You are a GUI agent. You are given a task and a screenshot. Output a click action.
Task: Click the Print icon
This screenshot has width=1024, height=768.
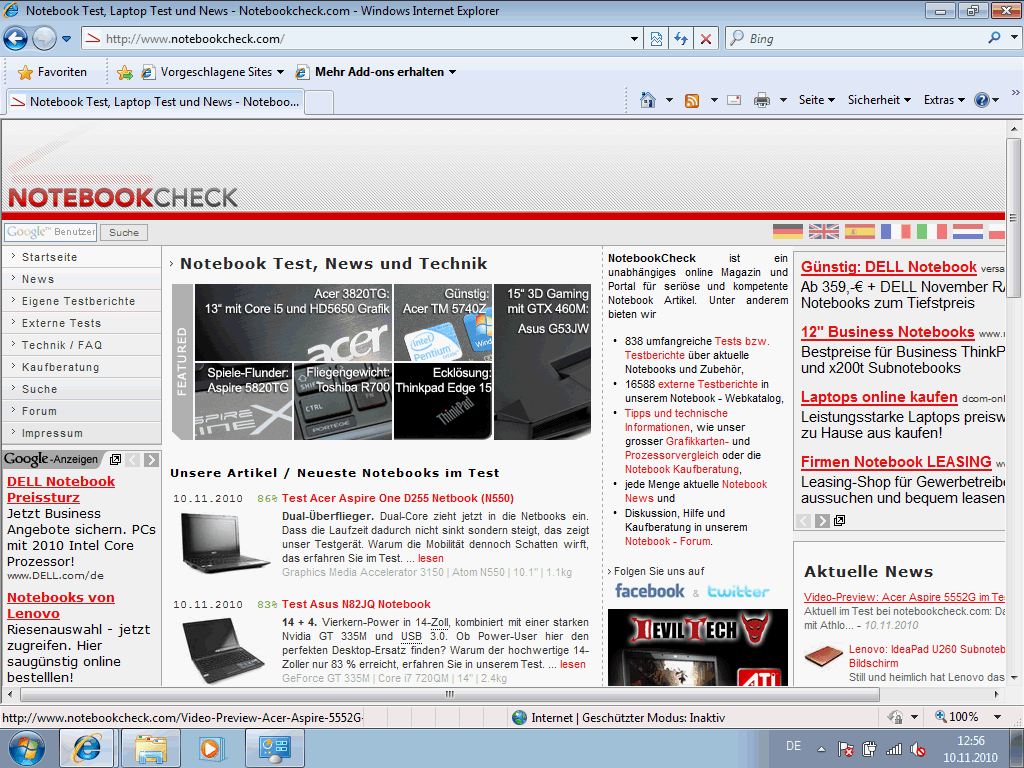click(761, 101)
